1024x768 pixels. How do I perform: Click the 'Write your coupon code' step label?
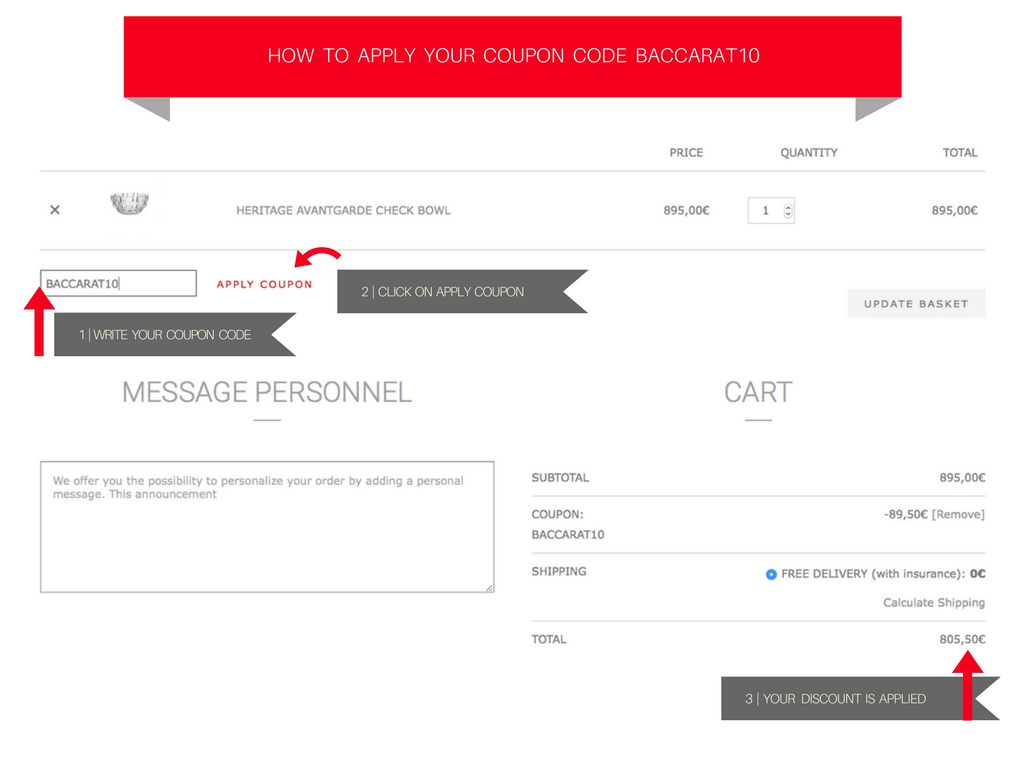[164, 335]
